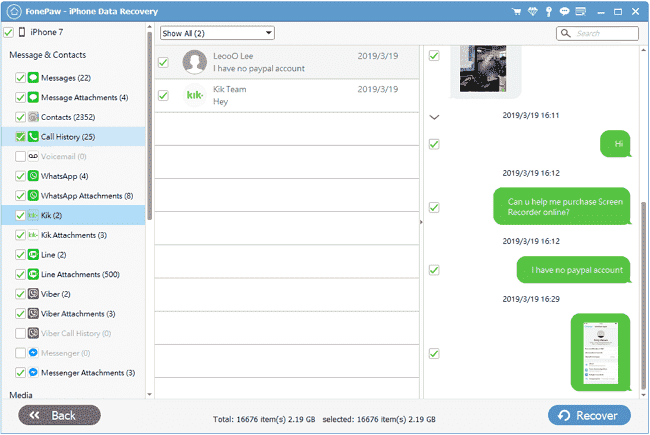This screenshot has height=435, width=650.
Task: Click the Line icon
Action: click(x=33, y=254)
